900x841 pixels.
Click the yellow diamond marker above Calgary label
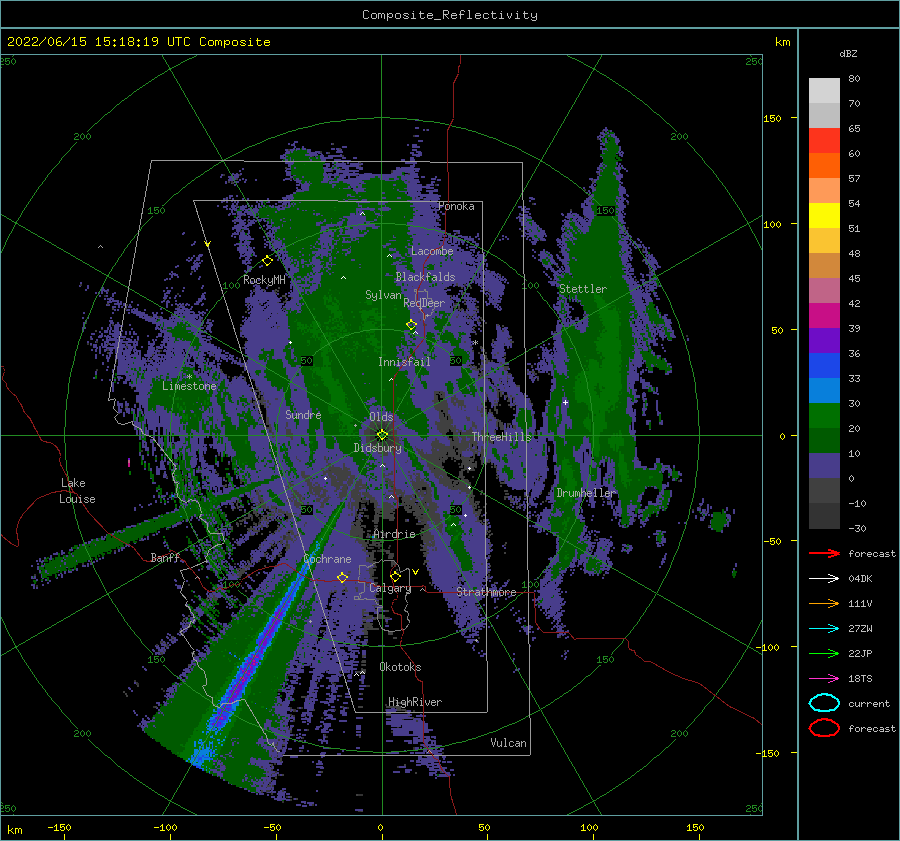pos(395,576)
